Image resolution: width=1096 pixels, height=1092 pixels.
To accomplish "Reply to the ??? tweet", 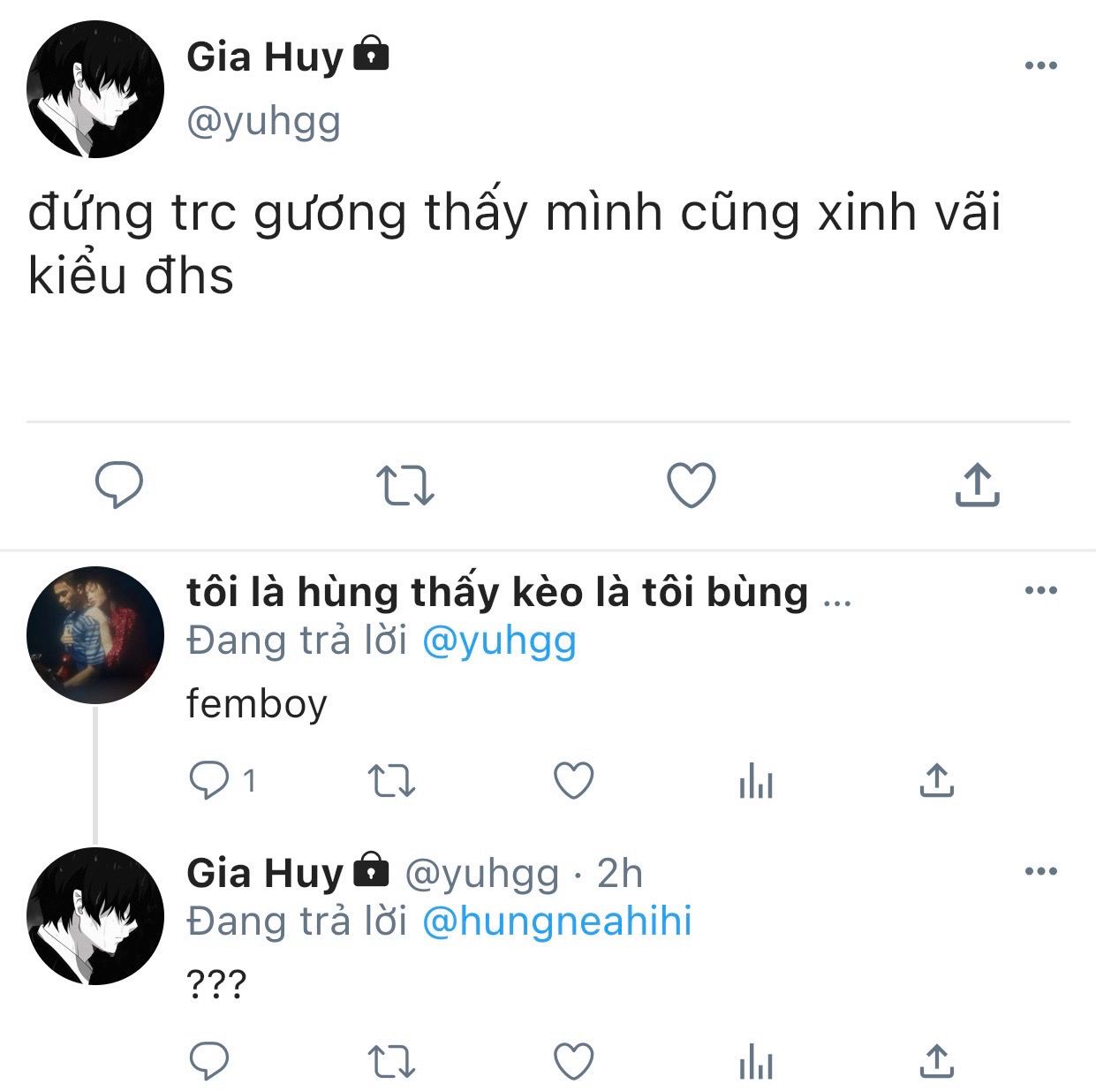I will coord(209,1061).
